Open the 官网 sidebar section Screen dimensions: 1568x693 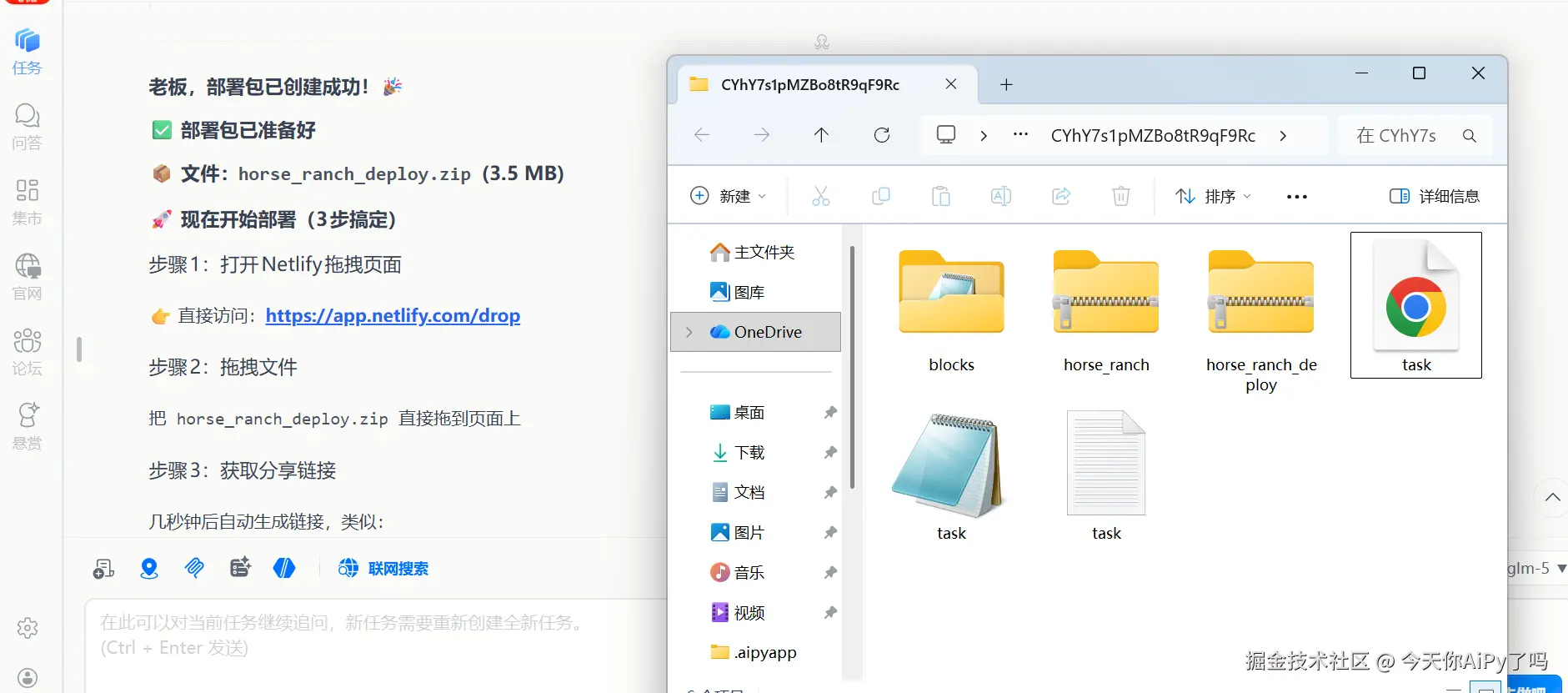point(27,277)
